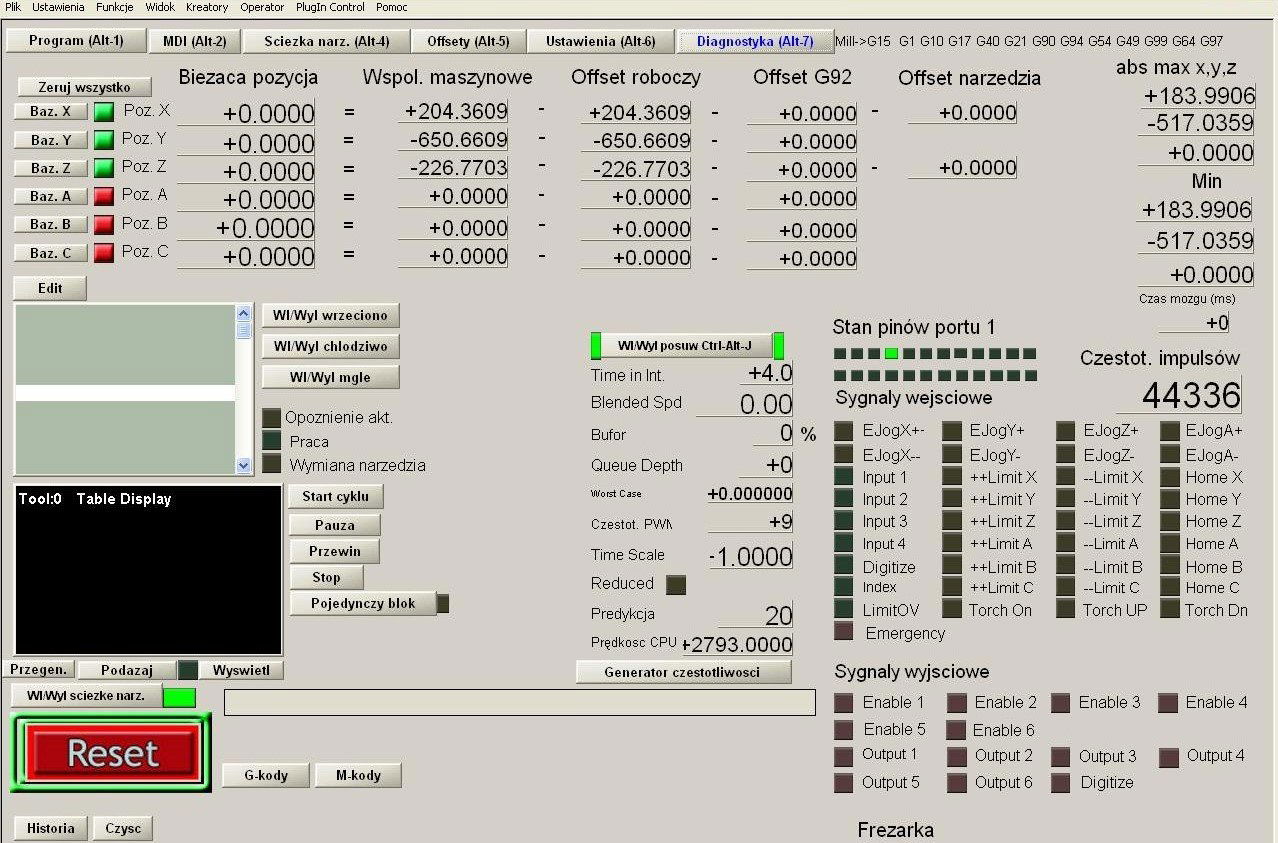This screenshot has width=1278, height=843.
Task: Click the Podazaj button
Action: pos(126,670)
